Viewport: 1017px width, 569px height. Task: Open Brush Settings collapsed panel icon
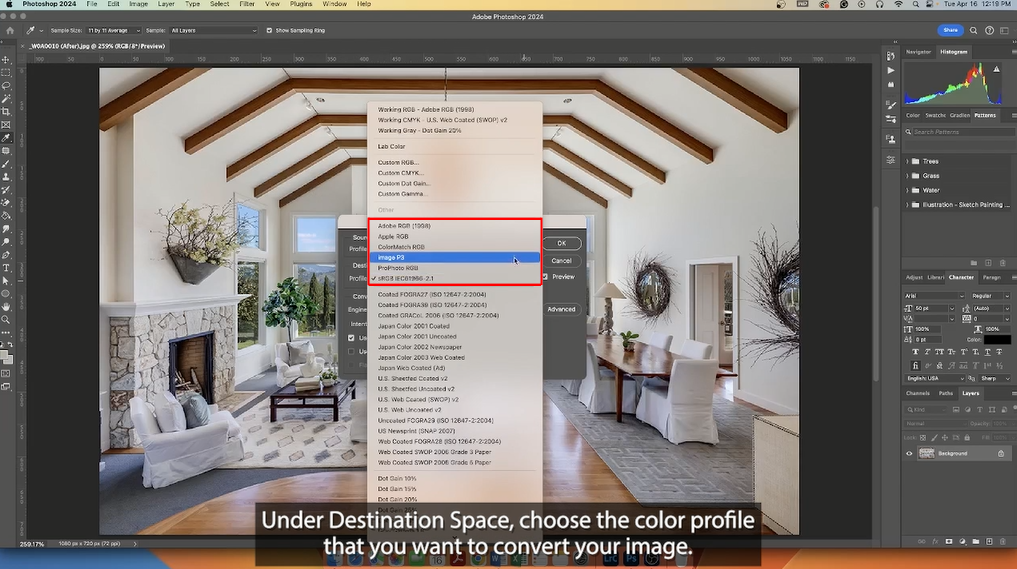pyautogui.click(x=891, y=104)
